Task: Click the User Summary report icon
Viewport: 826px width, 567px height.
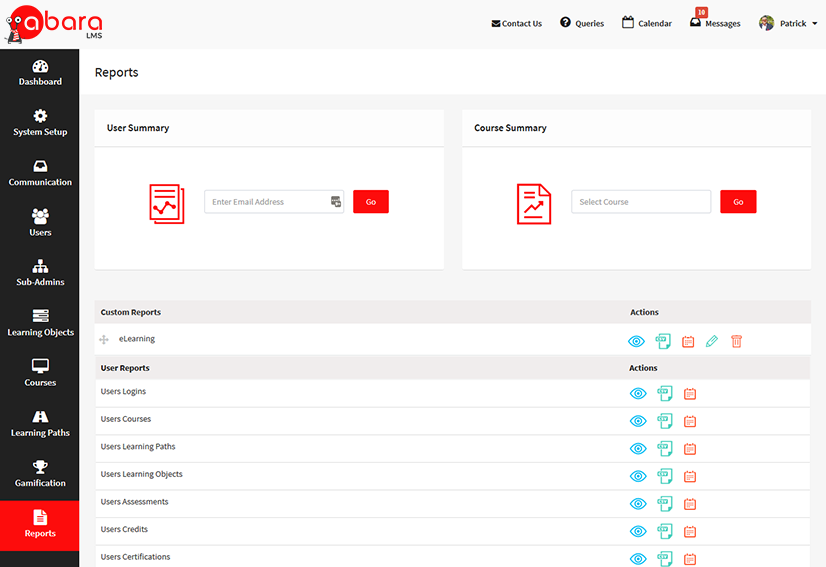Action: (x=166, y=204)
